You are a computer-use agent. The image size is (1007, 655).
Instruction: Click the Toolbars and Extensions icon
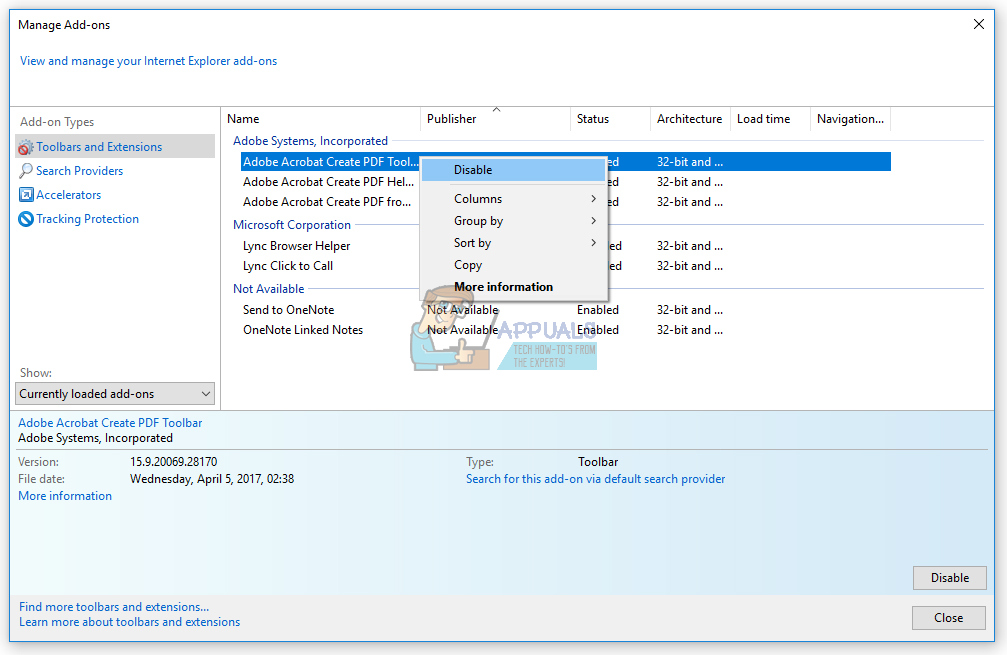[26, 147]
